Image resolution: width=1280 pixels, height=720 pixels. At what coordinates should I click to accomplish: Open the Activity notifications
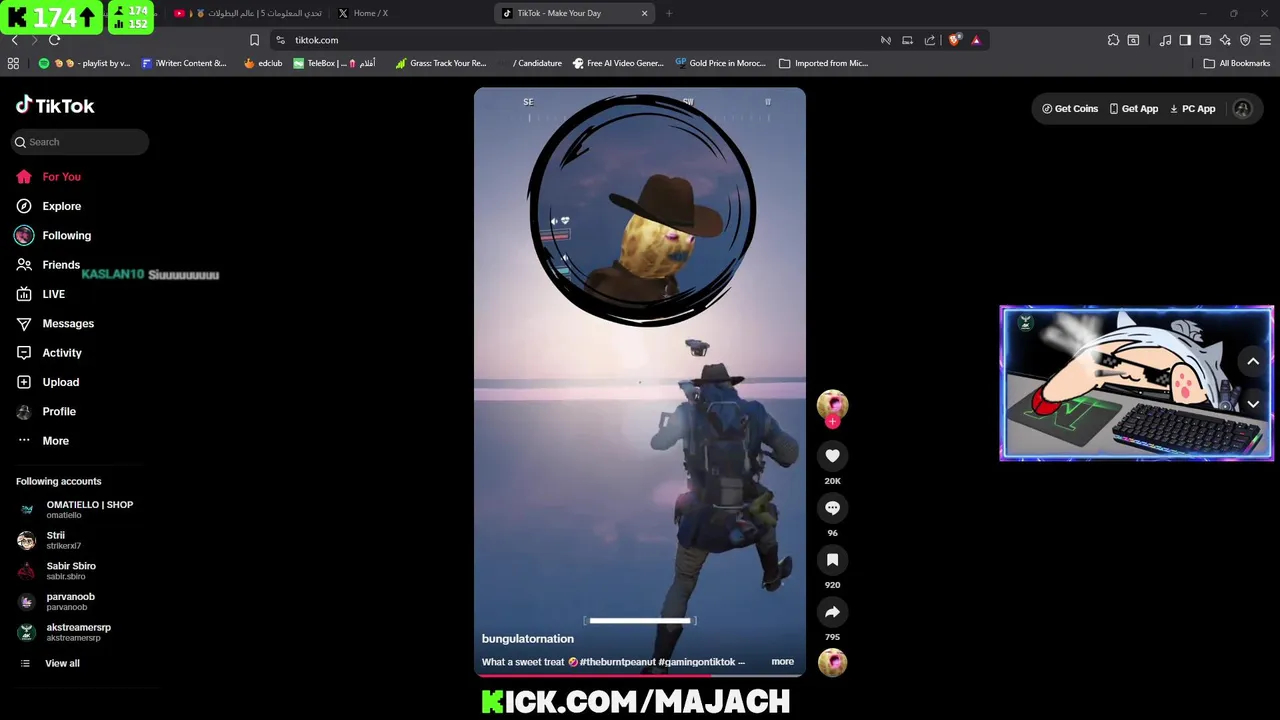[x=49, y=353]
